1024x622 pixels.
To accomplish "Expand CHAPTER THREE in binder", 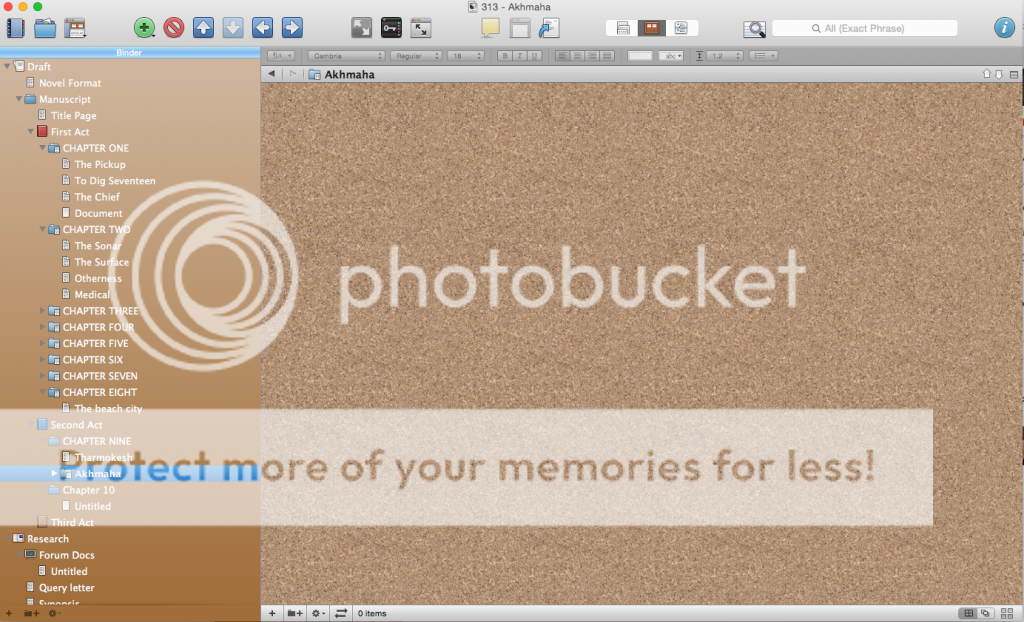I will point(42,311).
